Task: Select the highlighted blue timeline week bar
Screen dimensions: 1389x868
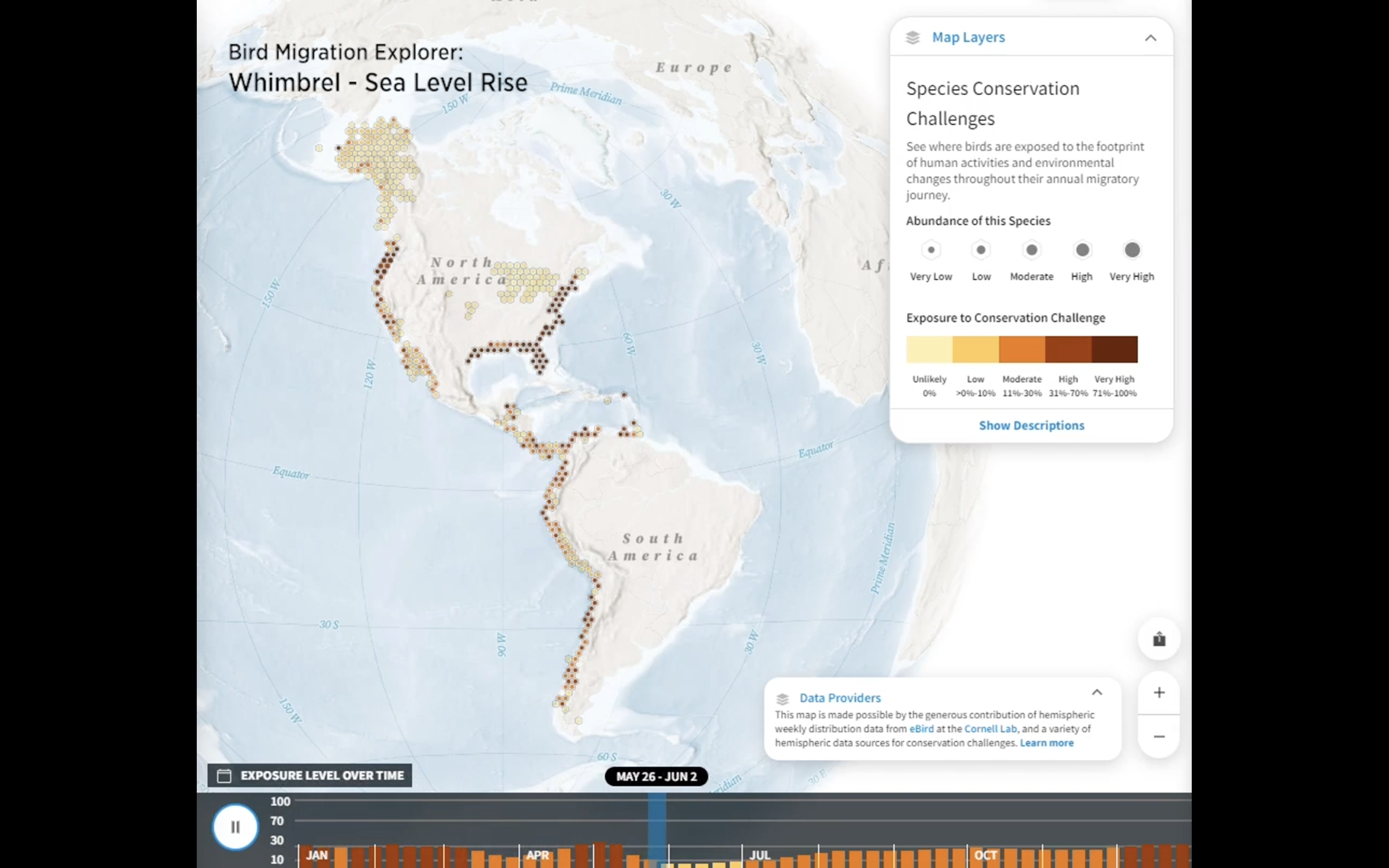Action: click(657, 830)
